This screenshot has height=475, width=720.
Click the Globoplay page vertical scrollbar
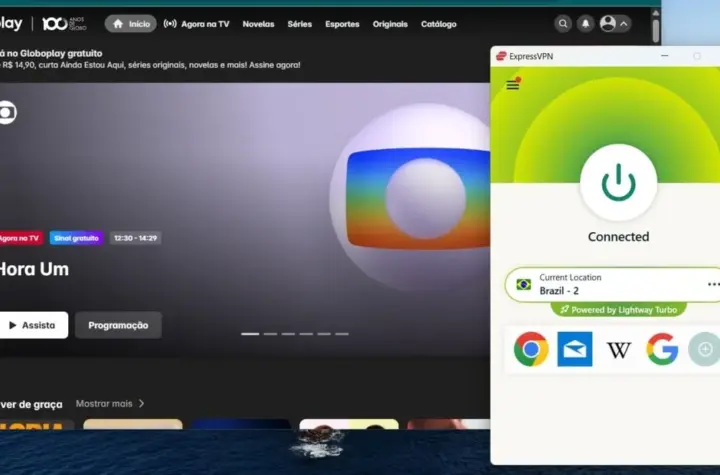[x=656, y=31]
